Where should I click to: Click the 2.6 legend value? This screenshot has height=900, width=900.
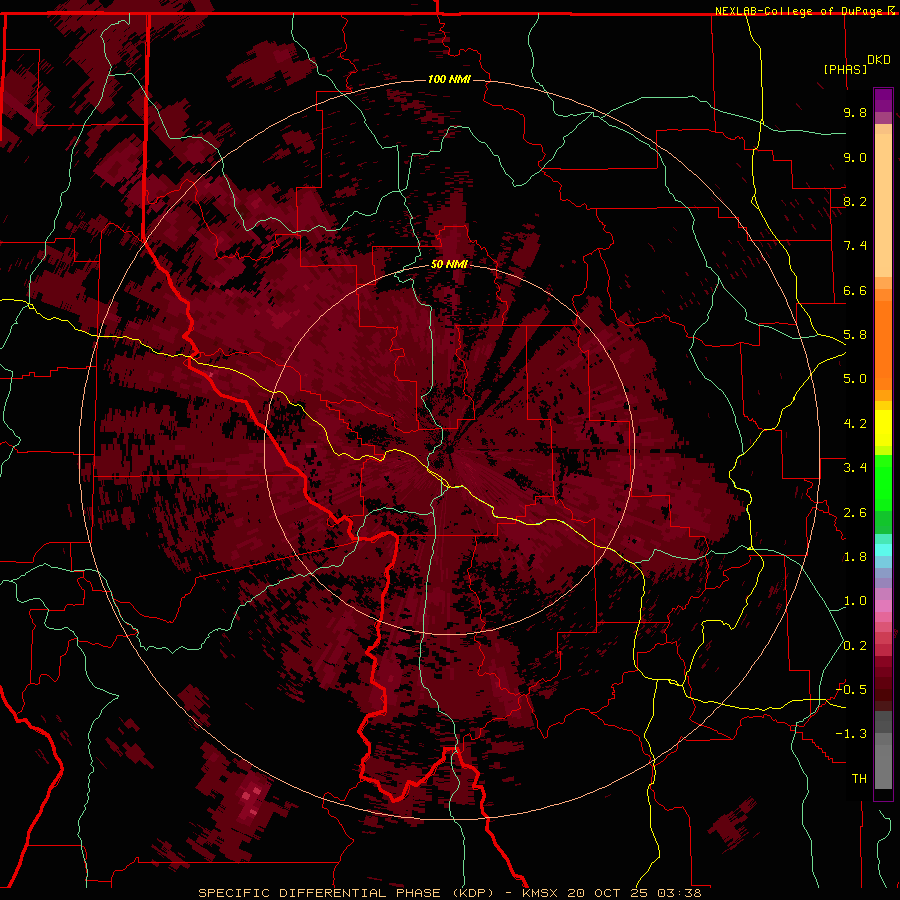coord(855,513)
